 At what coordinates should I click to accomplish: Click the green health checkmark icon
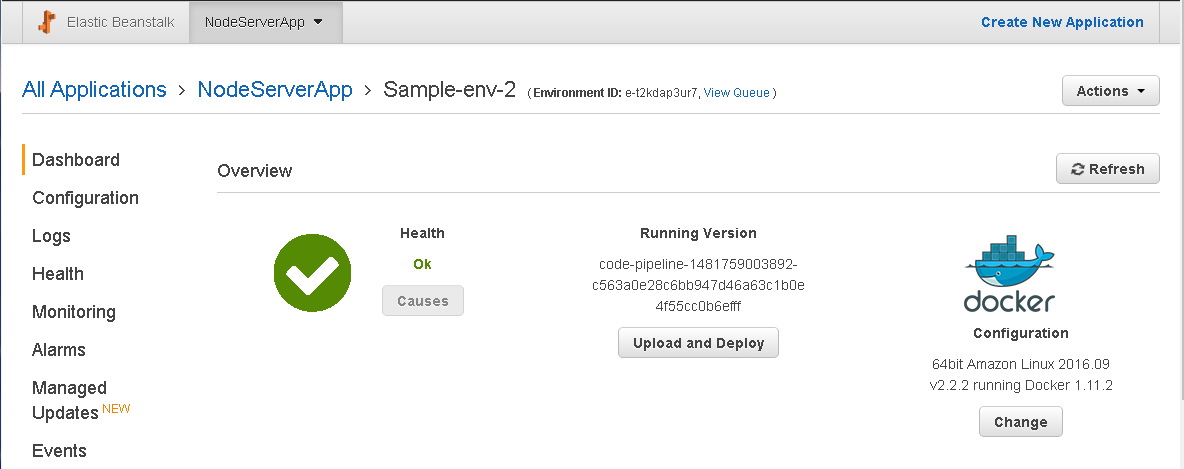[313, 273]
